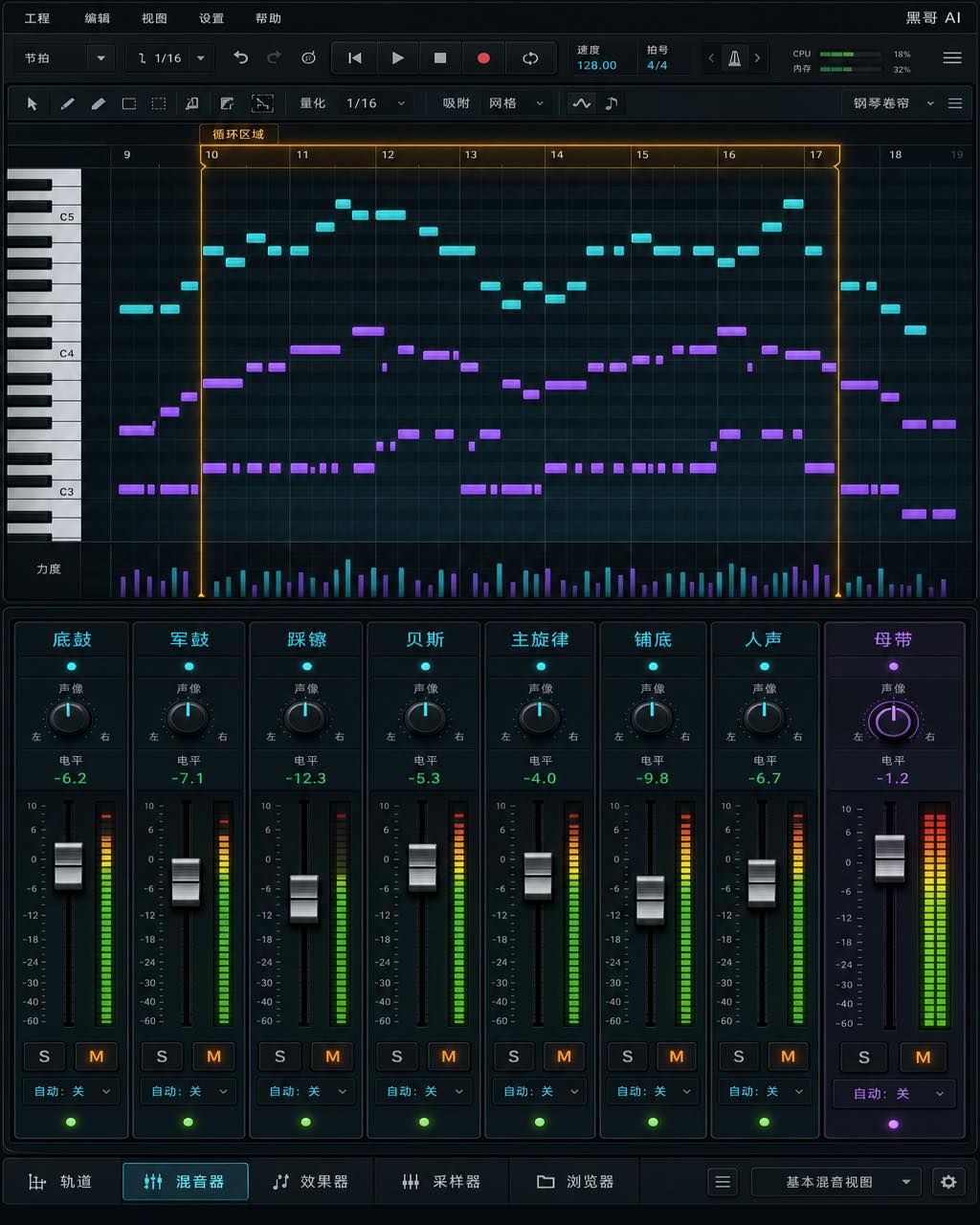Image resolution: width=980 pixels, height=1225 pixels.
Task: Open the piano roll panel options menu
Action: pos(955,103)
